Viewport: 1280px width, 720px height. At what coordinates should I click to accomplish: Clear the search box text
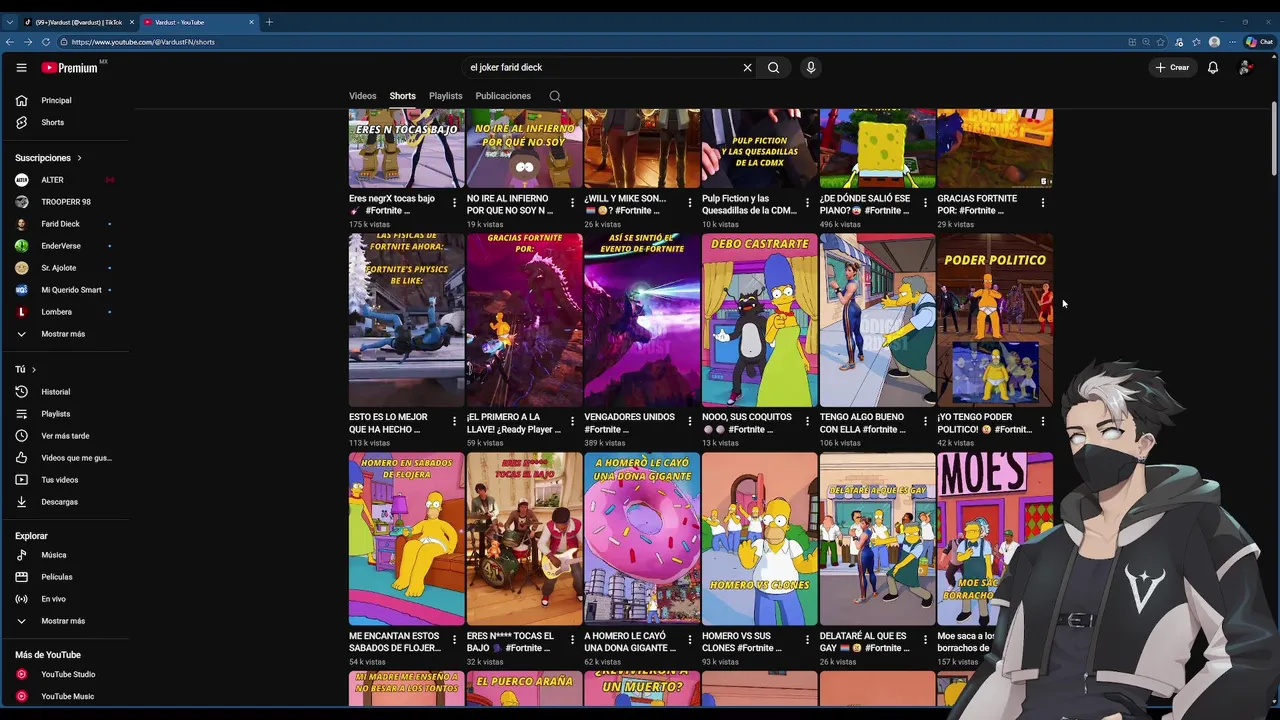[x=747, y=67]
